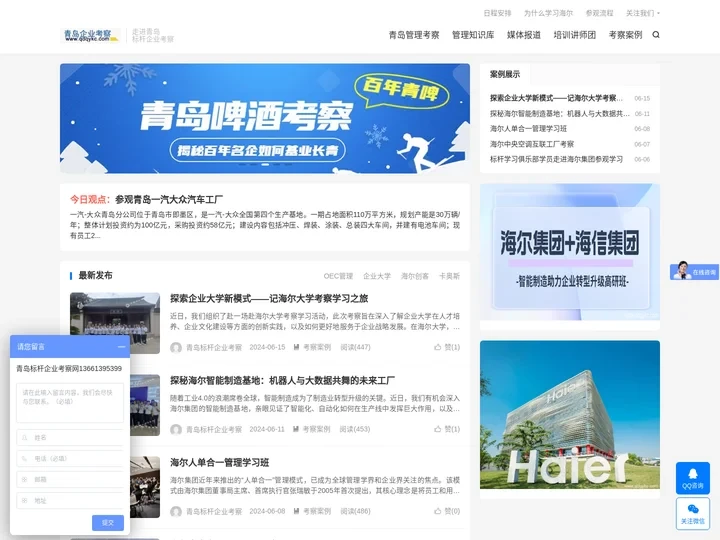Image resolution: width=720 pixels, height=540 pixels.
Task: Click the 青岛企业考察 site logo
Action: coord(91,35)
